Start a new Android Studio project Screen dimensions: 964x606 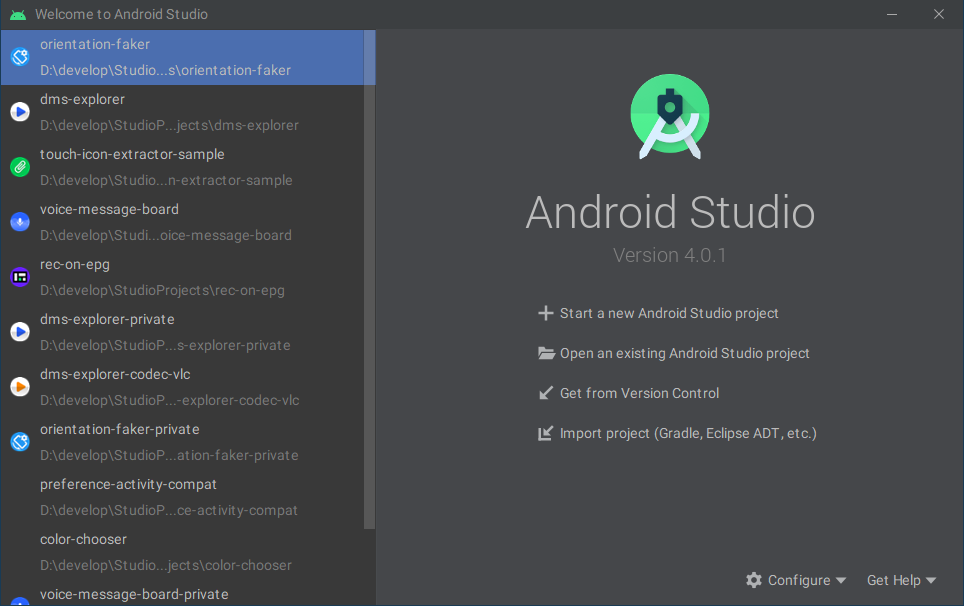click(x=669, y=313)
